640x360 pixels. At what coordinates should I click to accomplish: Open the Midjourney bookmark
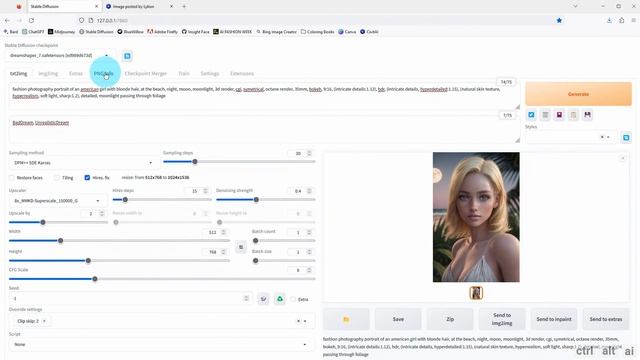pos(62,31)
